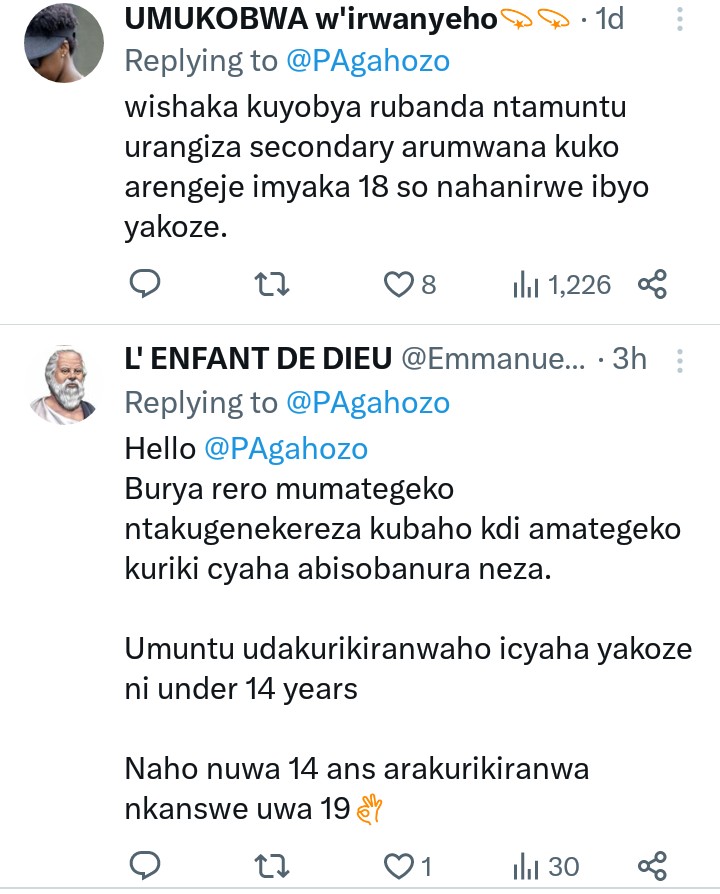Viewport: 720px width, 894px height.
Task: View analytics showing 30 views
Action: click(x=524, y=866)
